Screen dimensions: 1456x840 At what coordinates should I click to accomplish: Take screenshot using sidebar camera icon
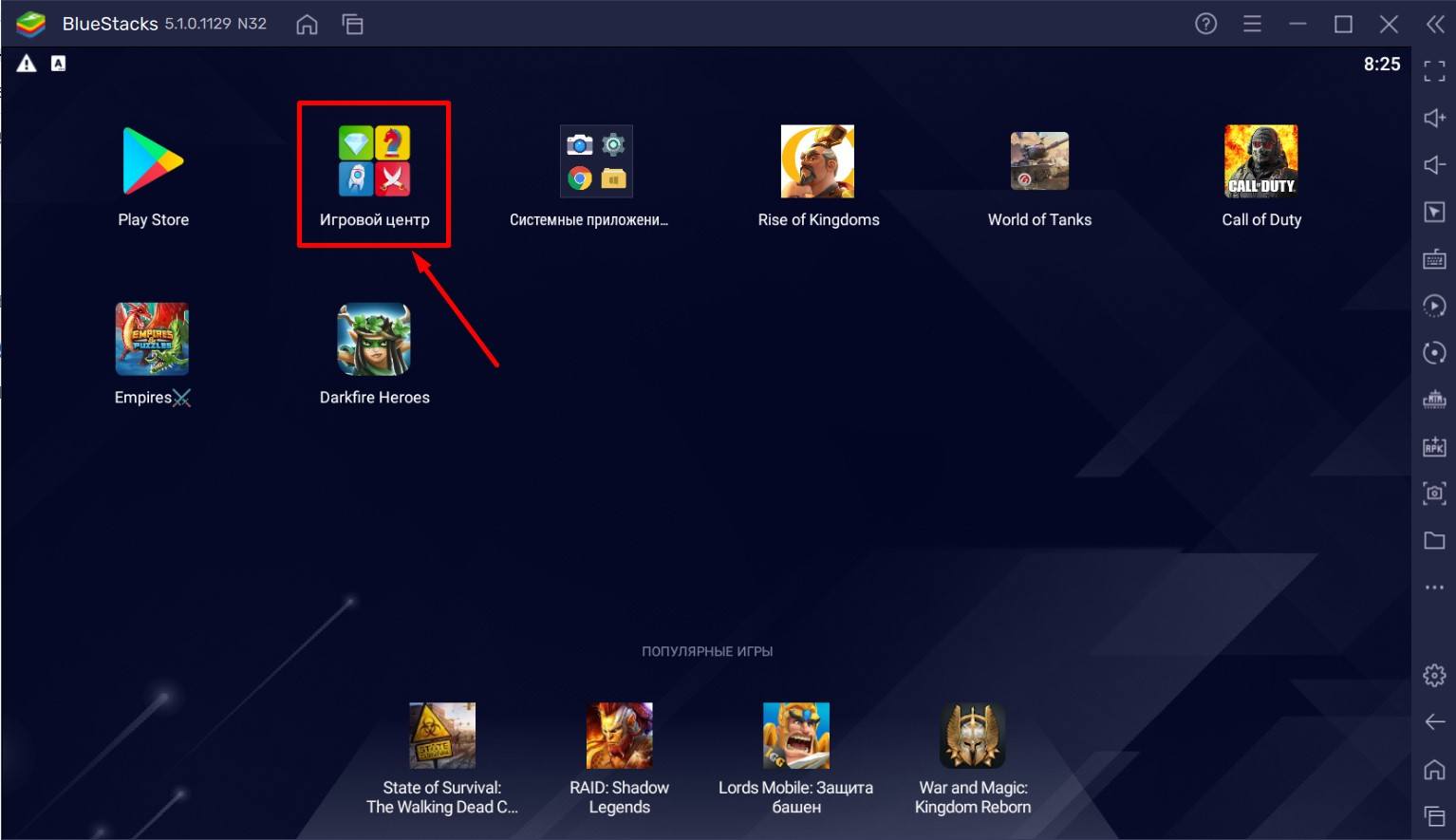(x=1434, y=494)
